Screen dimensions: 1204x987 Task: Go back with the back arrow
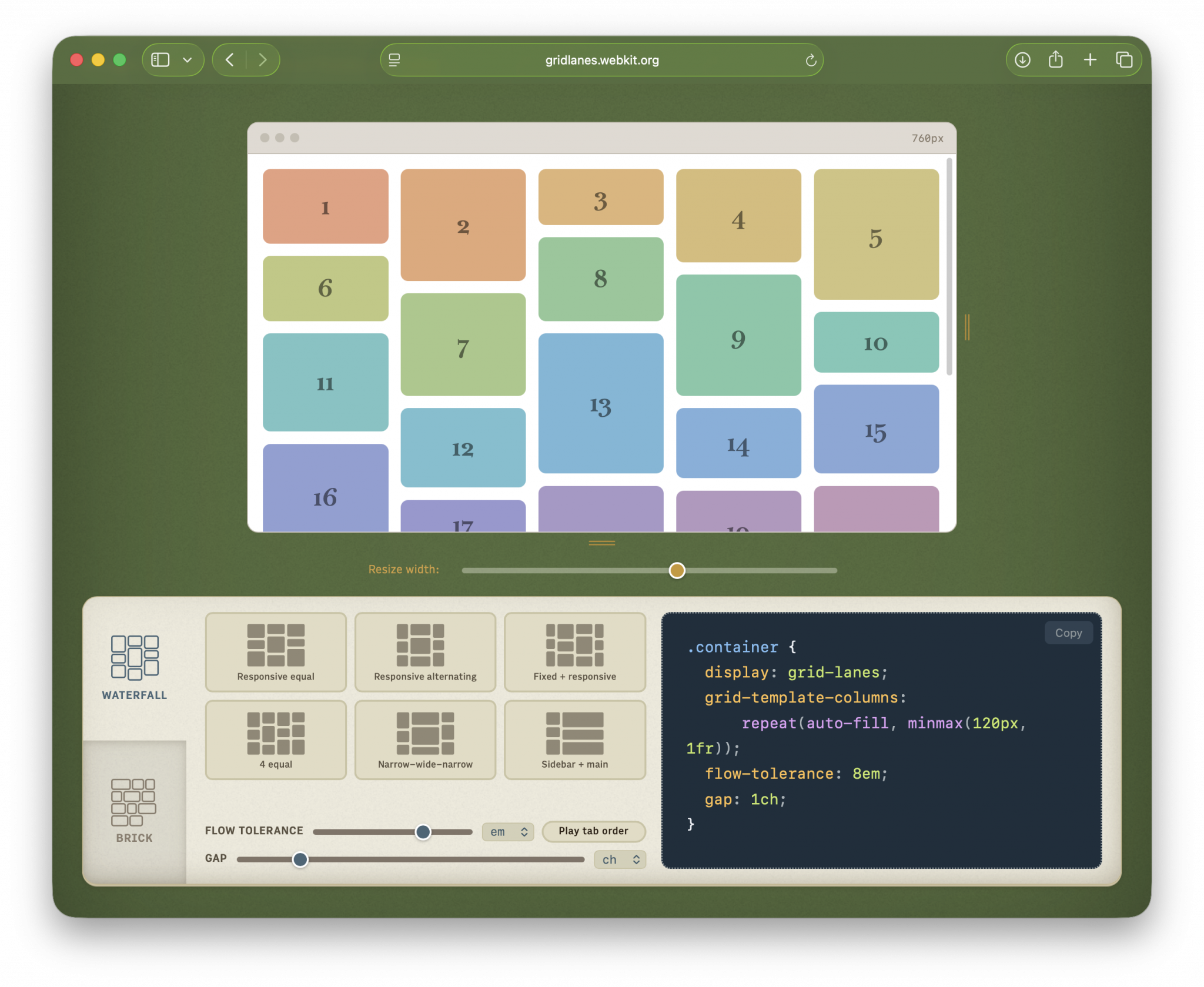coord(230,60)
